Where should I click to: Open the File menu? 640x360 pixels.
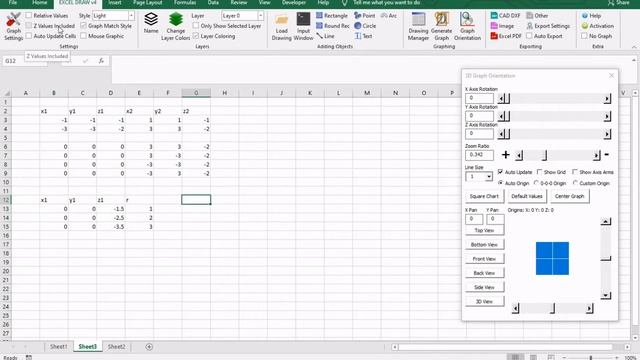13,3
